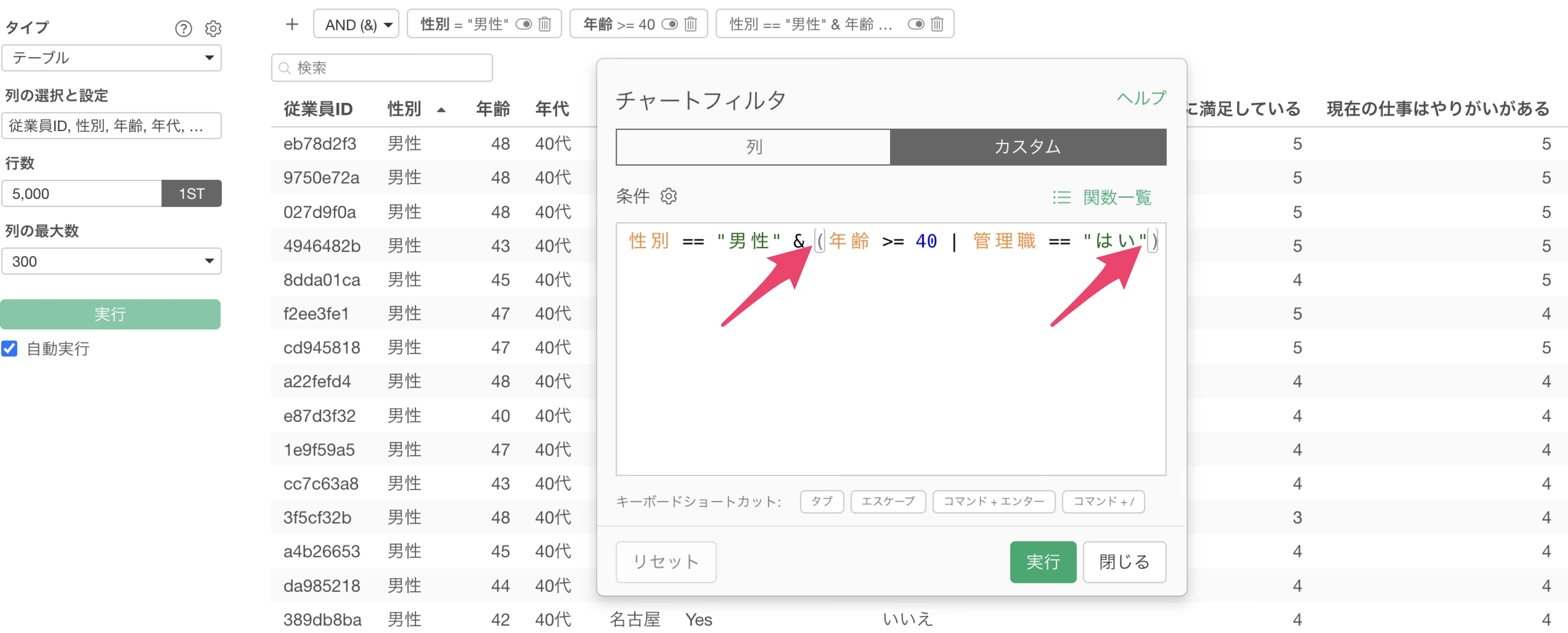Screen dimensions: 1568x633
Task: Open the AND (&) operator dropdown
Action: (356, 25)
